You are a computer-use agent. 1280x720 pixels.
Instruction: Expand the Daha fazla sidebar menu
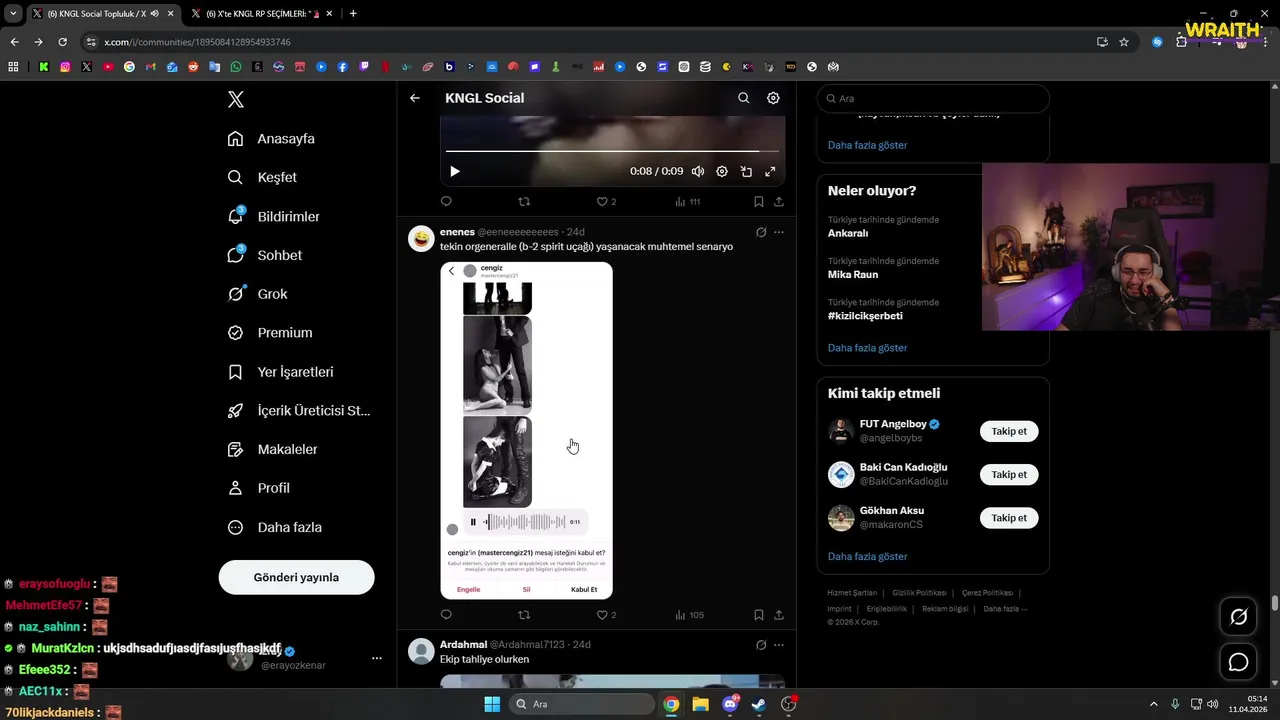[x=274, y=527]
